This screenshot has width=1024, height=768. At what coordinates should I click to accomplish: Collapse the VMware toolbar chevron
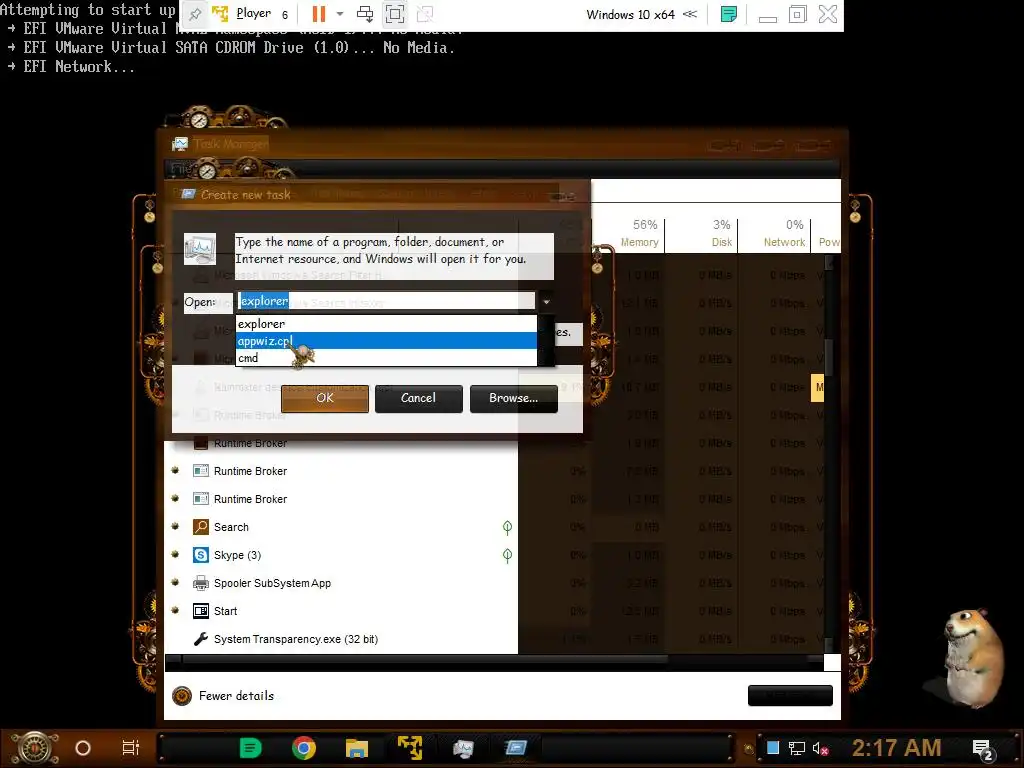[x=690, y=14]
